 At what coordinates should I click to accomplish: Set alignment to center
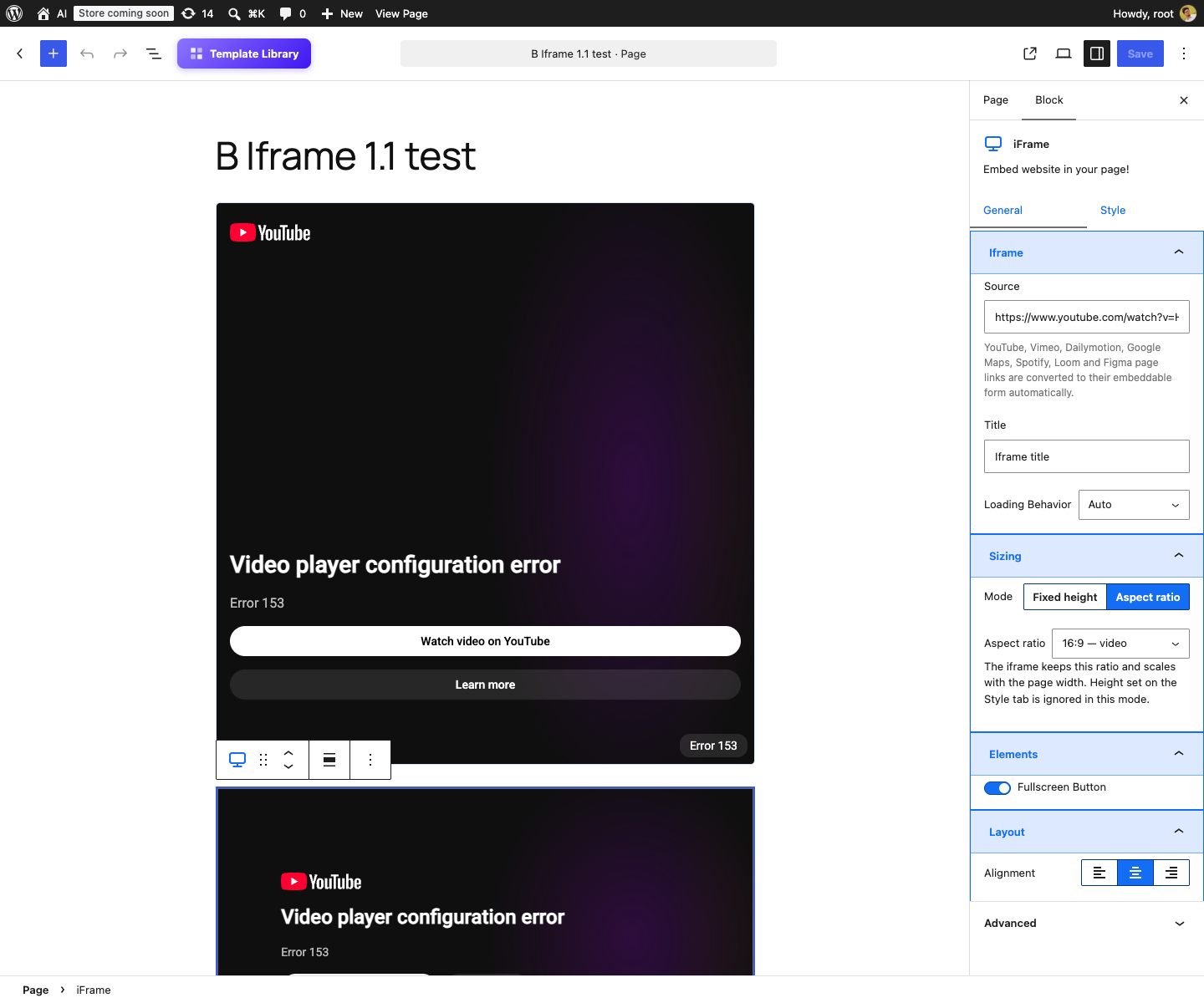click(x=1135, y=873)
